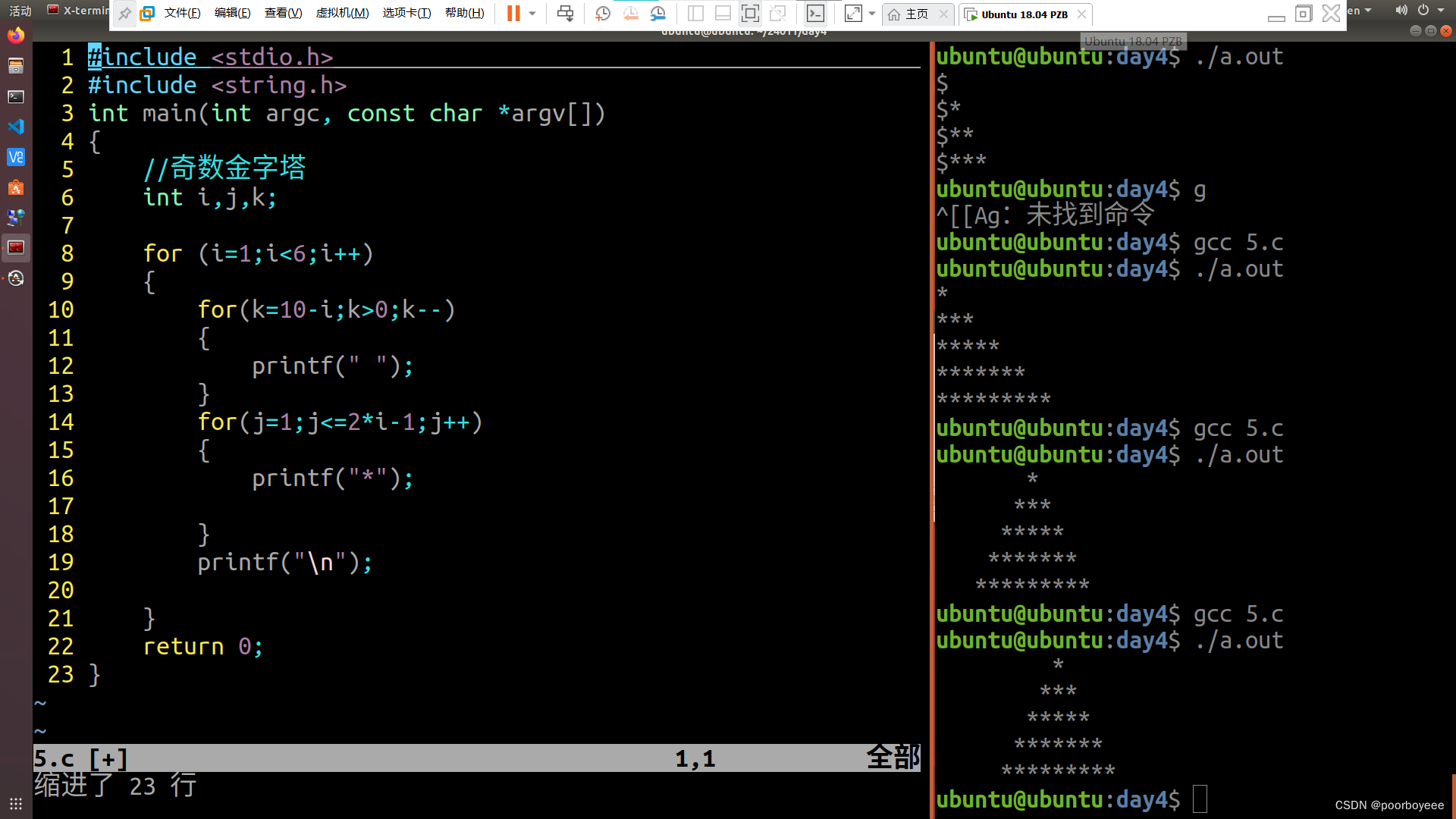Enter full screen mode
This screenshot has width=1456, height=819.
(x=750, y=13)
